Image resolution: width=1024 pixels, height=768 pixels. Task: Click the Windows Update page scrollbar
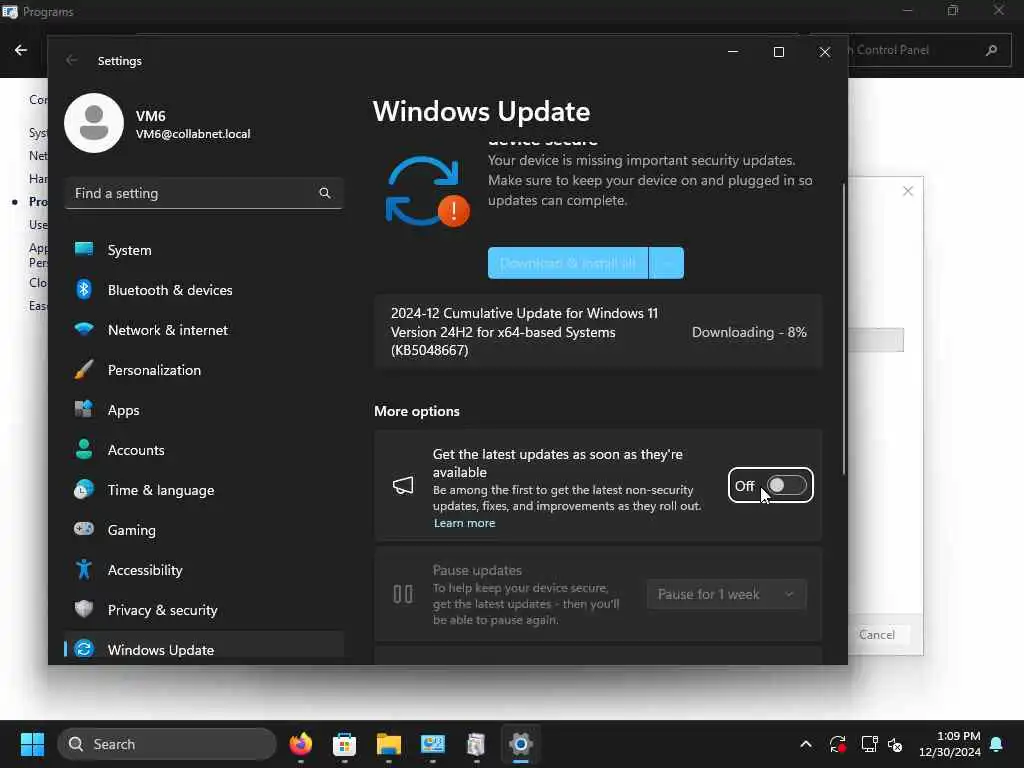coord(844,328)
